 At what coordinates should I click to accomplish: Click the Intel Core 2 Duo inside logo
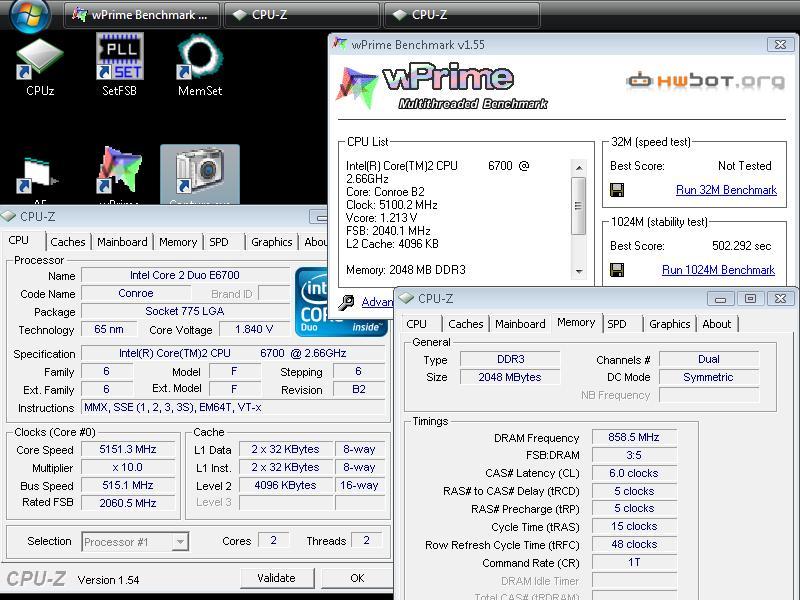[341, 301]
